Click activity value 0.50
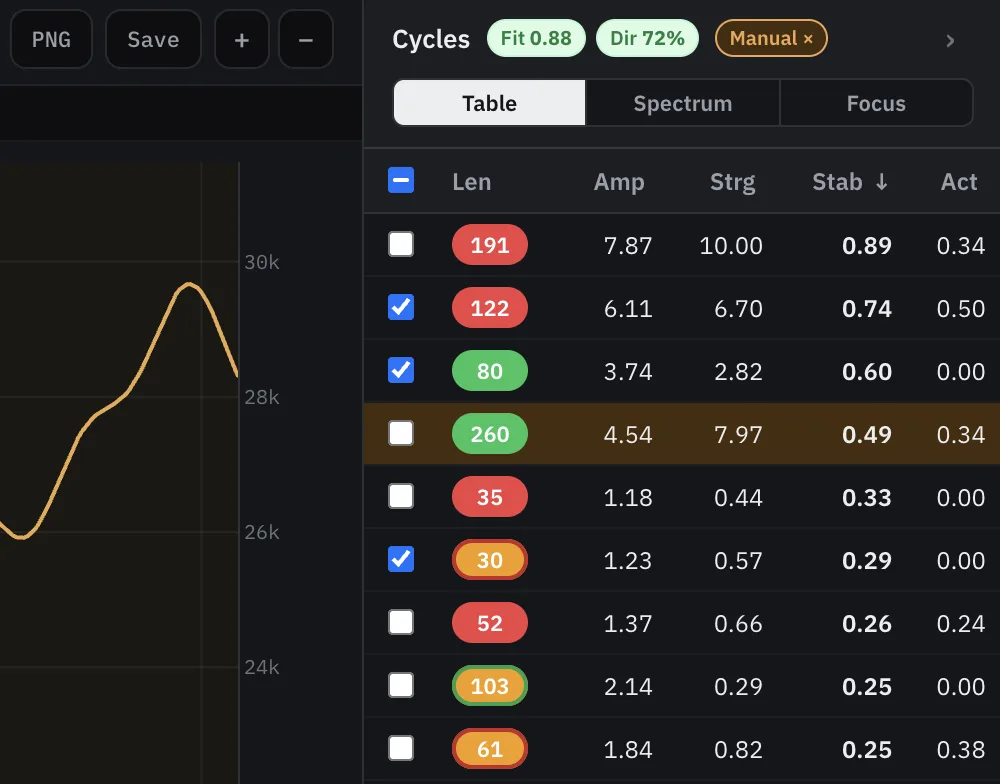 (x=960, y=309)
